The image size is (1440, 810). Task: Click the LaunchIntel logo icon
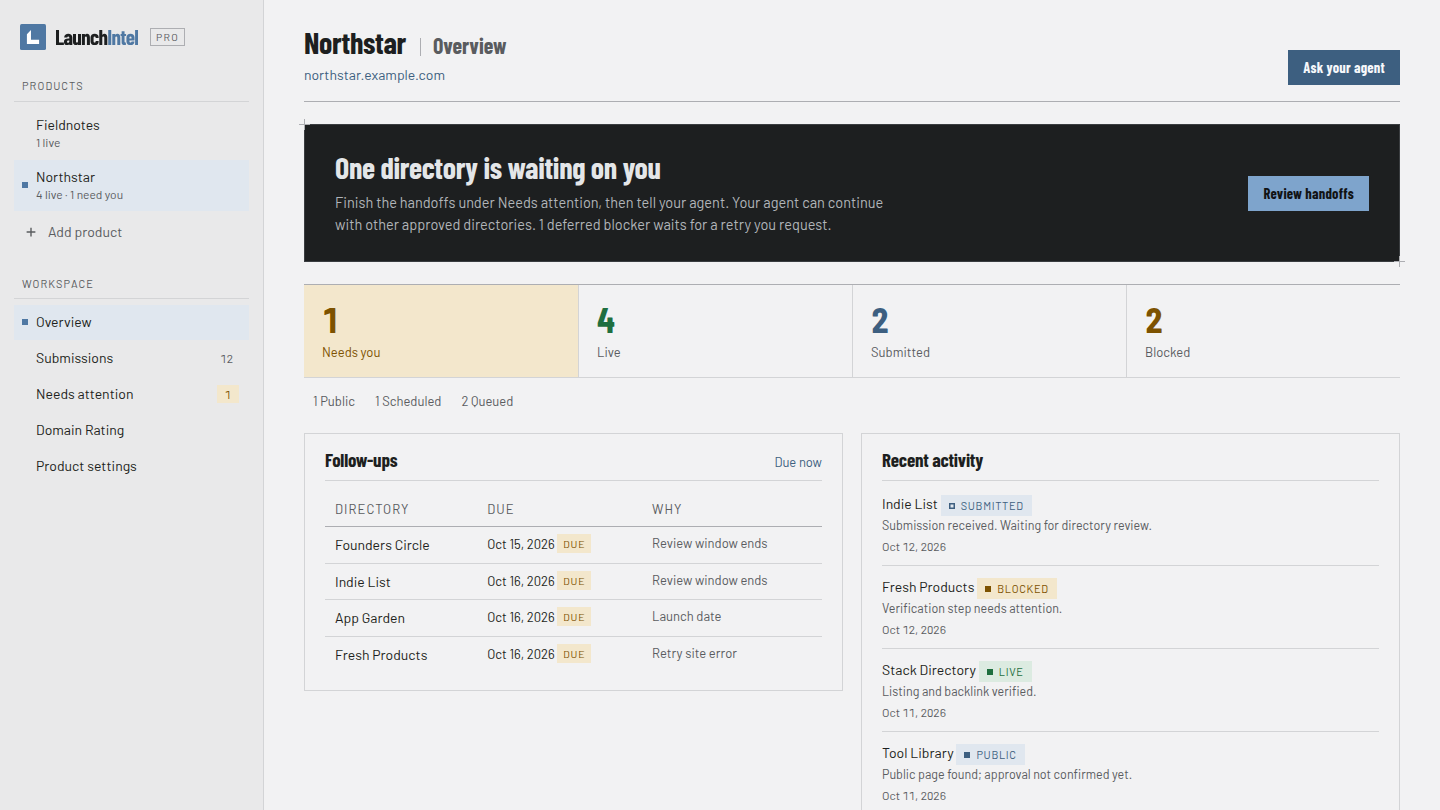pos(33,38)
